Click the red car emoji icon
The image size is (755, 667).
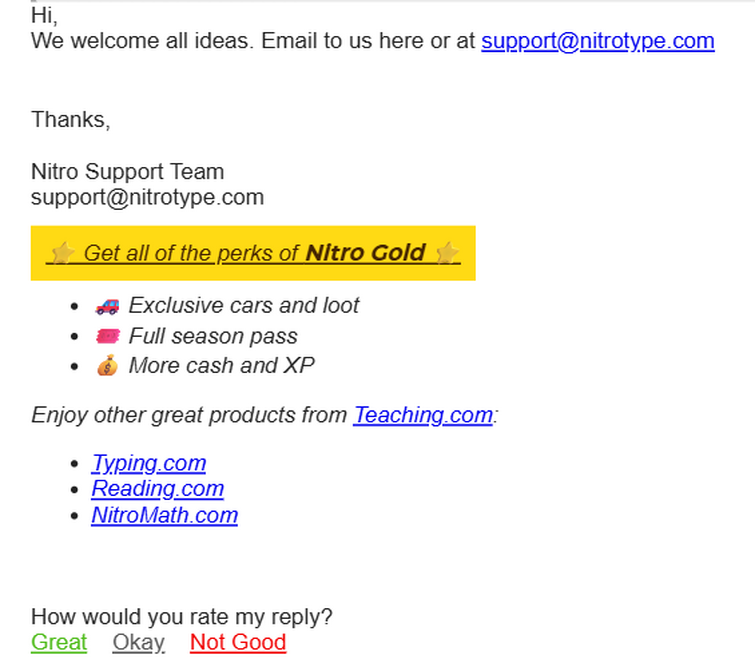tap(107, 306)
